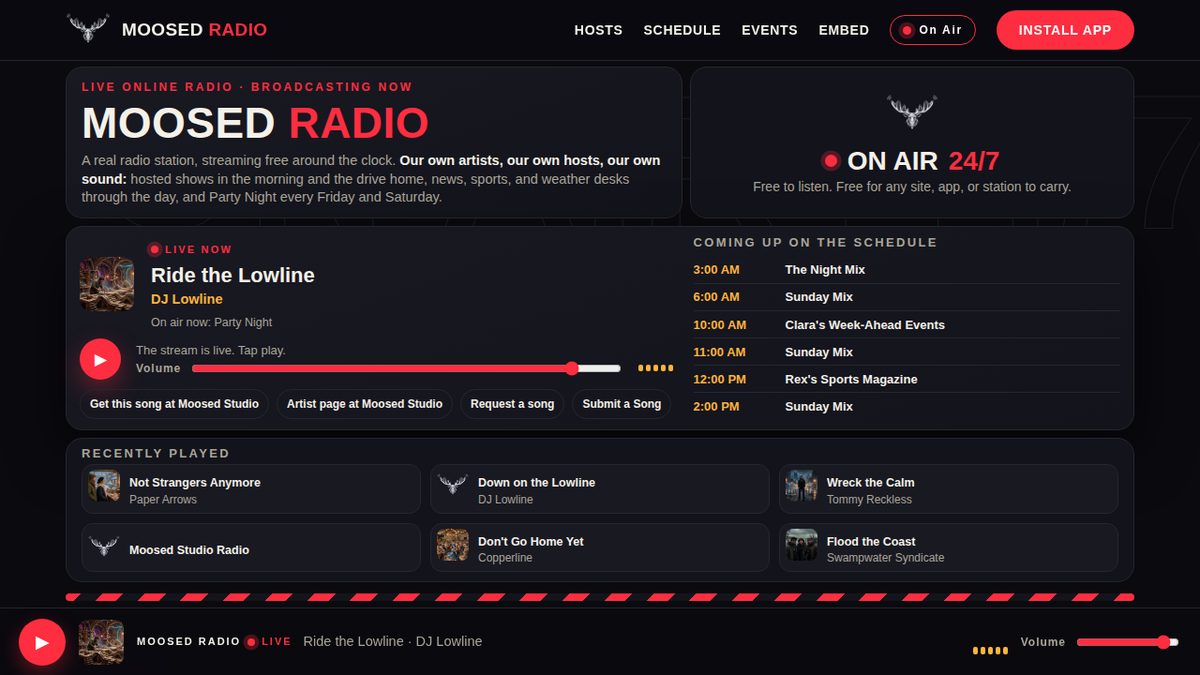The height and width of the screenshot is (675, 1200).
Task: Click the Ride the Lowline song title
Action: [233, 275]
